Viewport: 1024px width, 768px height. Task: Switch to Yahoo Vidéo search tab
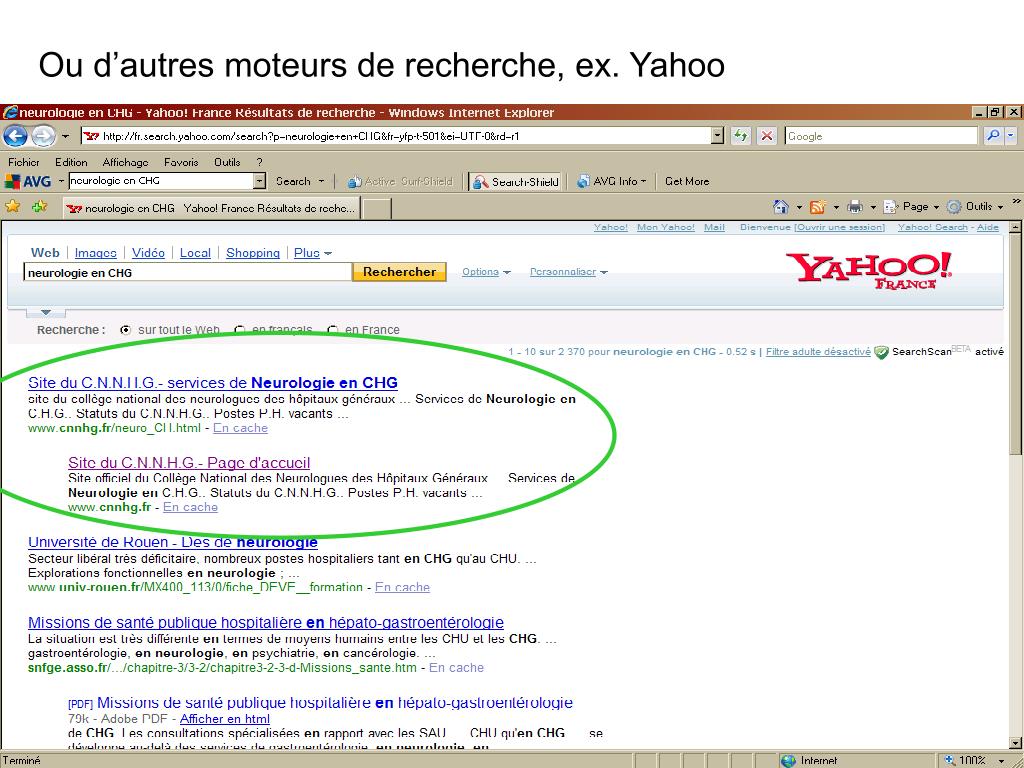[x=148, y=253]
